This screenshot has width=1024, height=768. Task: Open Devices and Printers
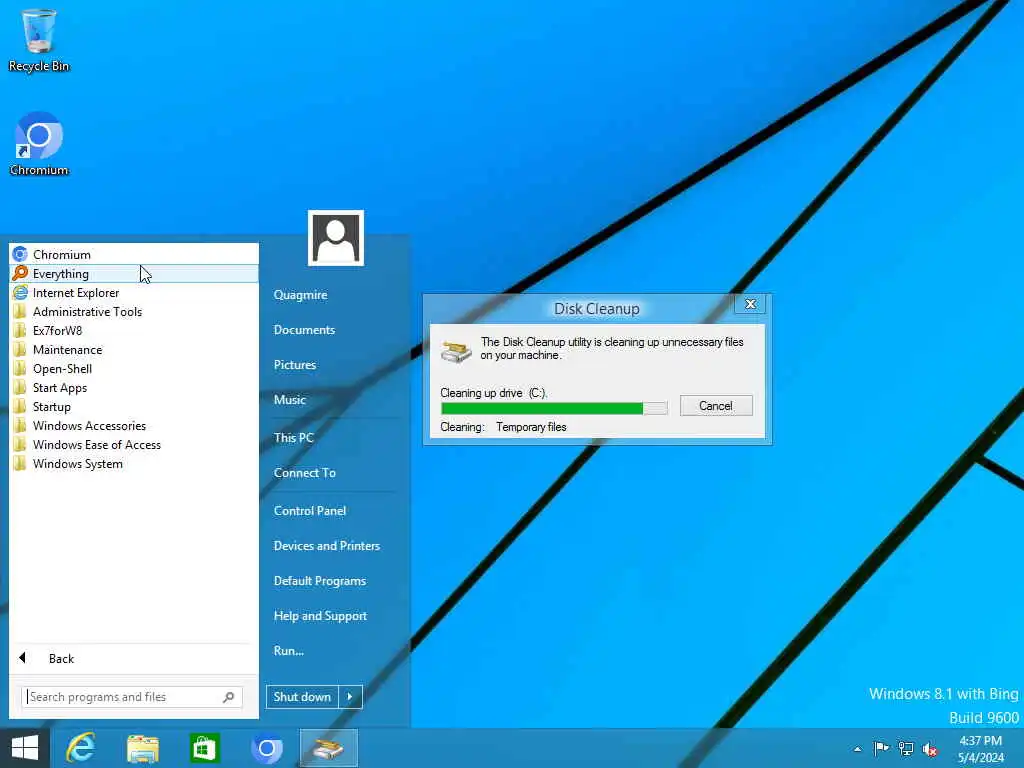327,546
